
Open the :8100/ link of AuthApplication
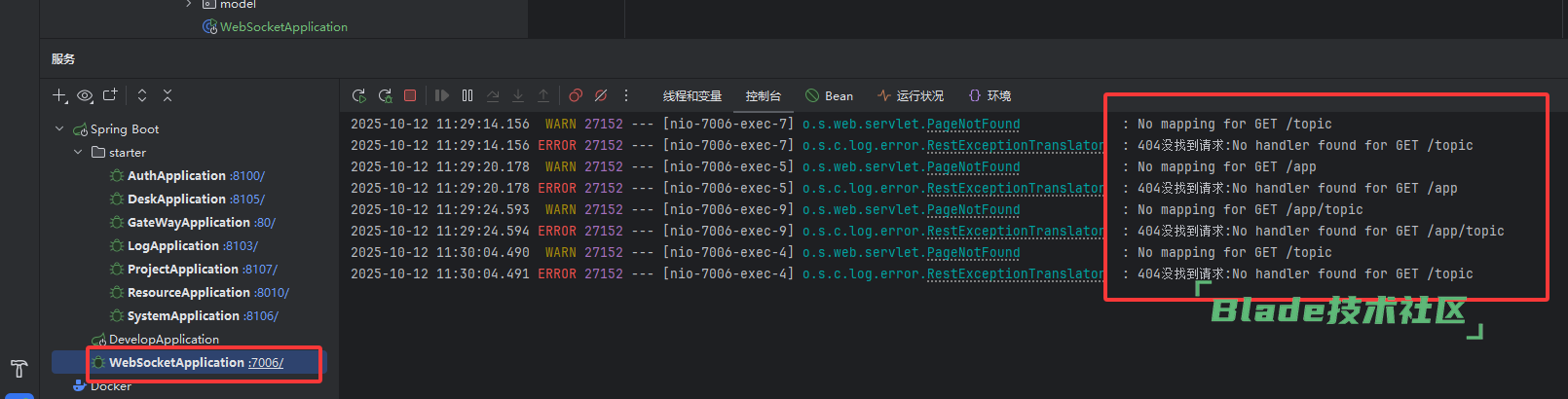[x=247, y=176]
